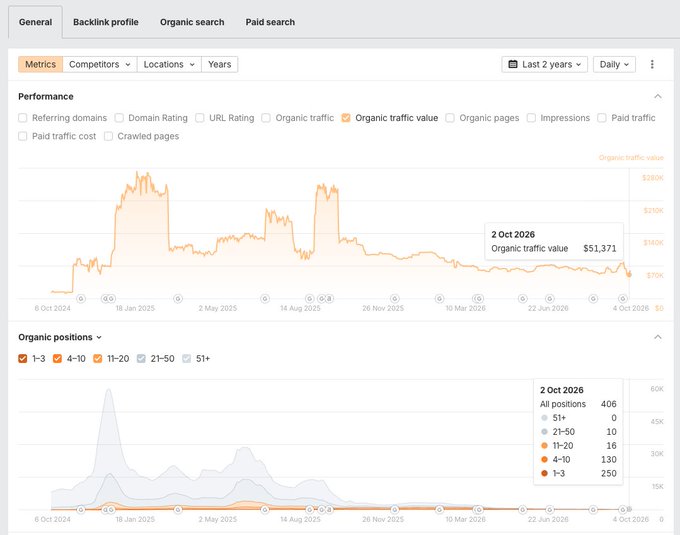The height and width of the screenshot is (535, 680).
Task: Click the Organic traffic value axis label
Action: pos(631,158)
